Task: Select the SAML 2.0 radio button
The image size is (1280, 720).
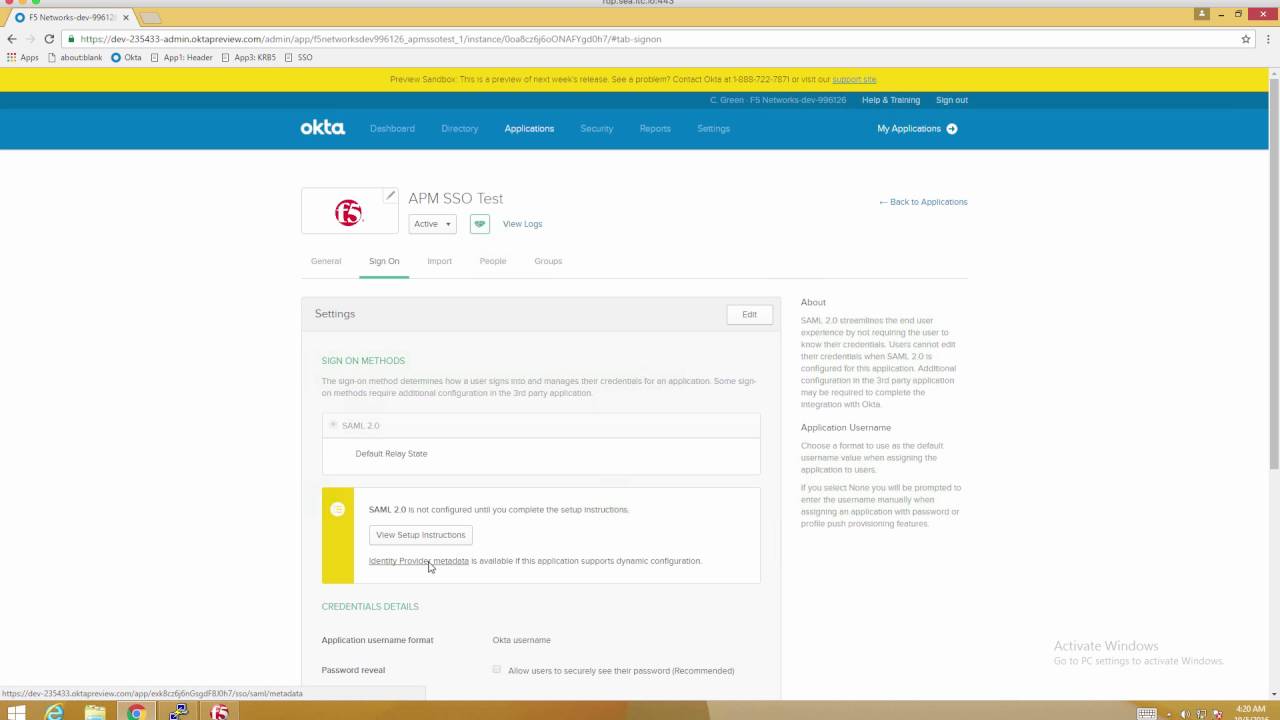Action: pyautogui.click(x=334, y=425)
